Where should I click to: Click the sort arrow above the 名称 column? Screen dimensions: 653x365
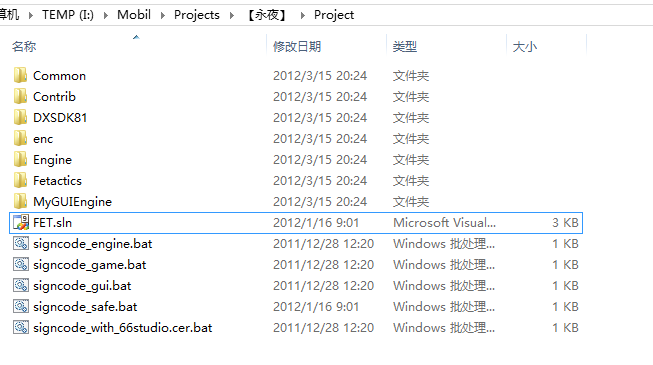click(136, 37)
